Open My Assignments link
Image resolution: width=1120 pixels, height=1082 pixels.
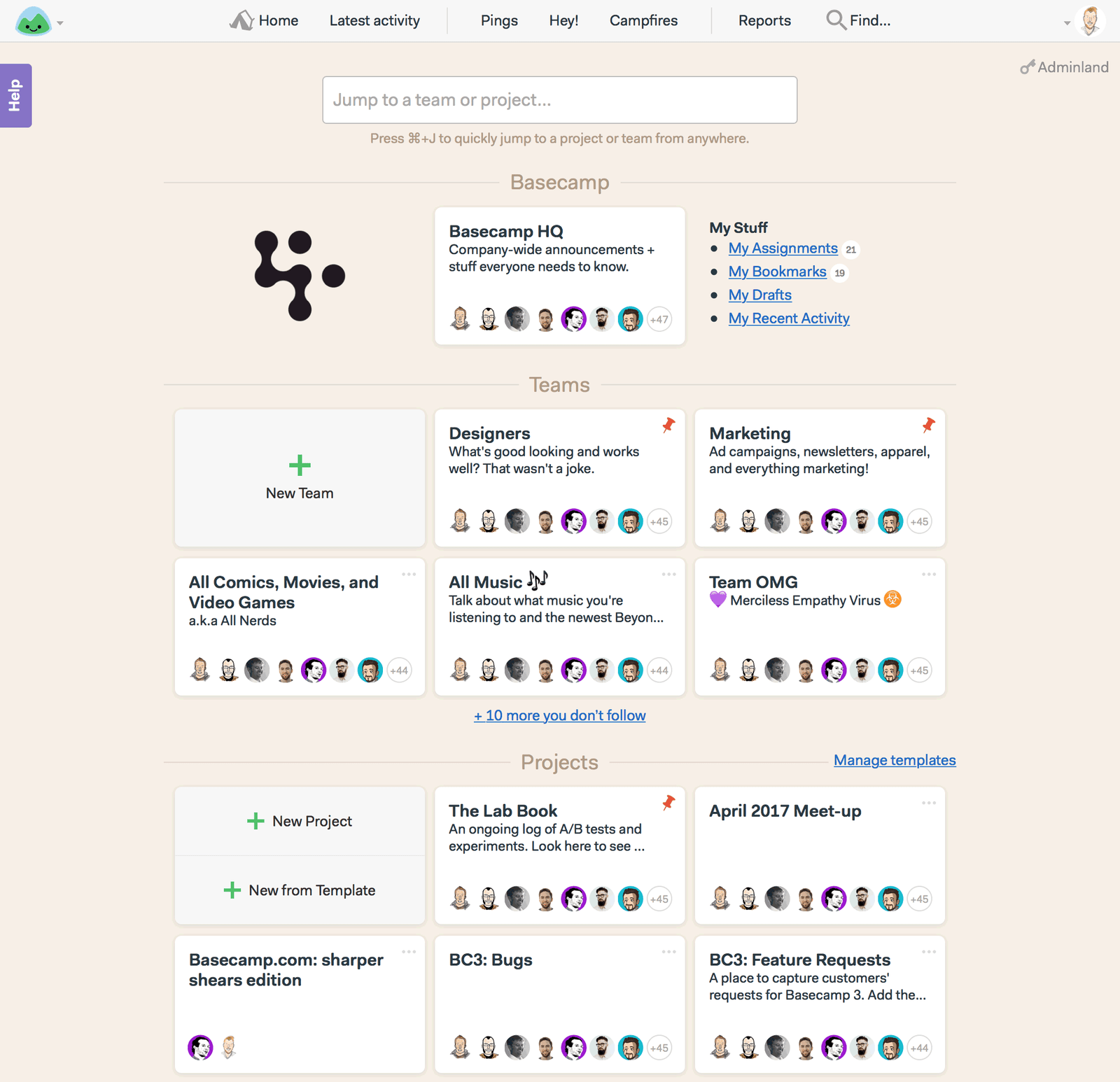pyautogui.click(x=783, y=248)
